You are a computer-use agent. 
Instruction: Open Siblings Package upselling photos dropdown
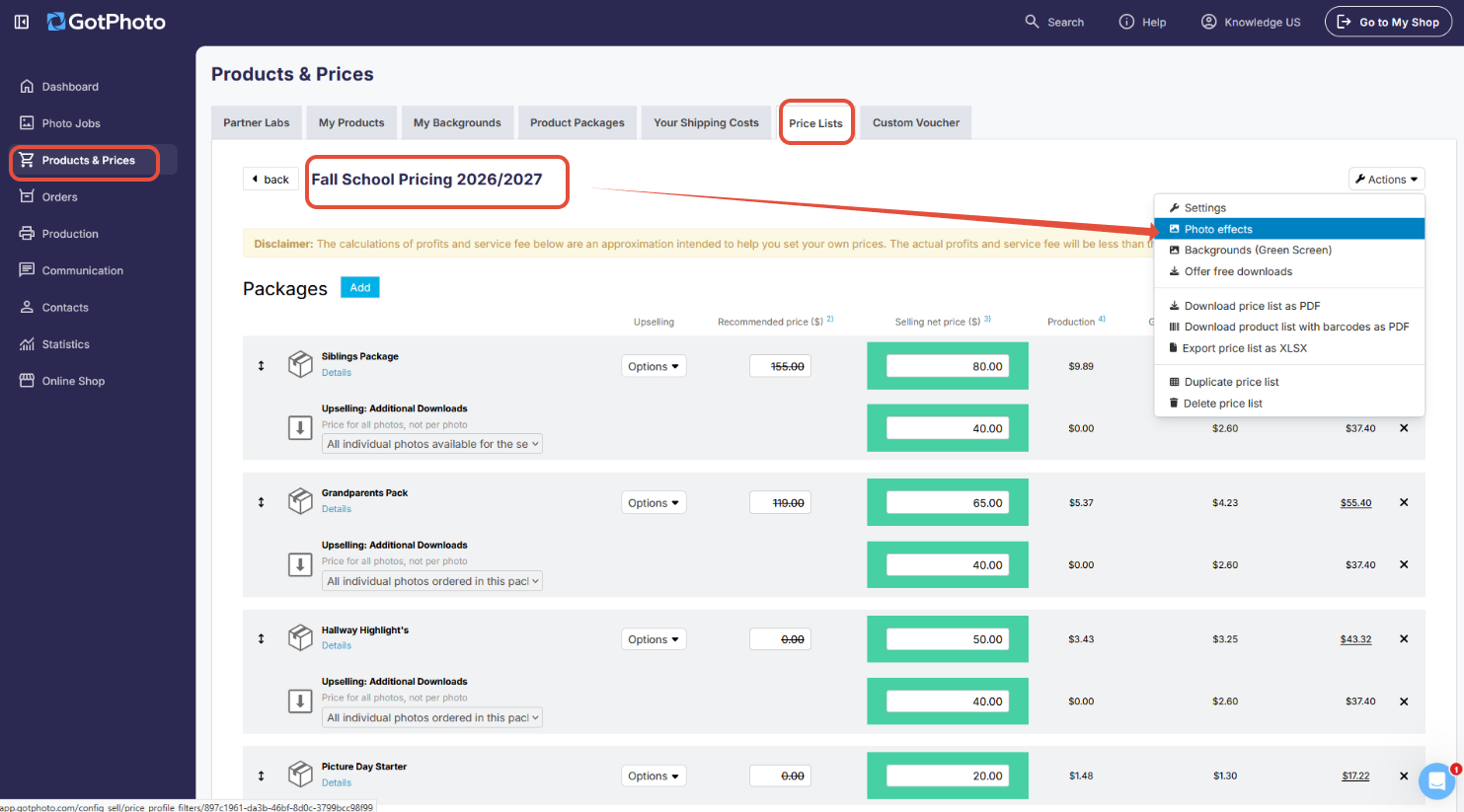(432, 444)
